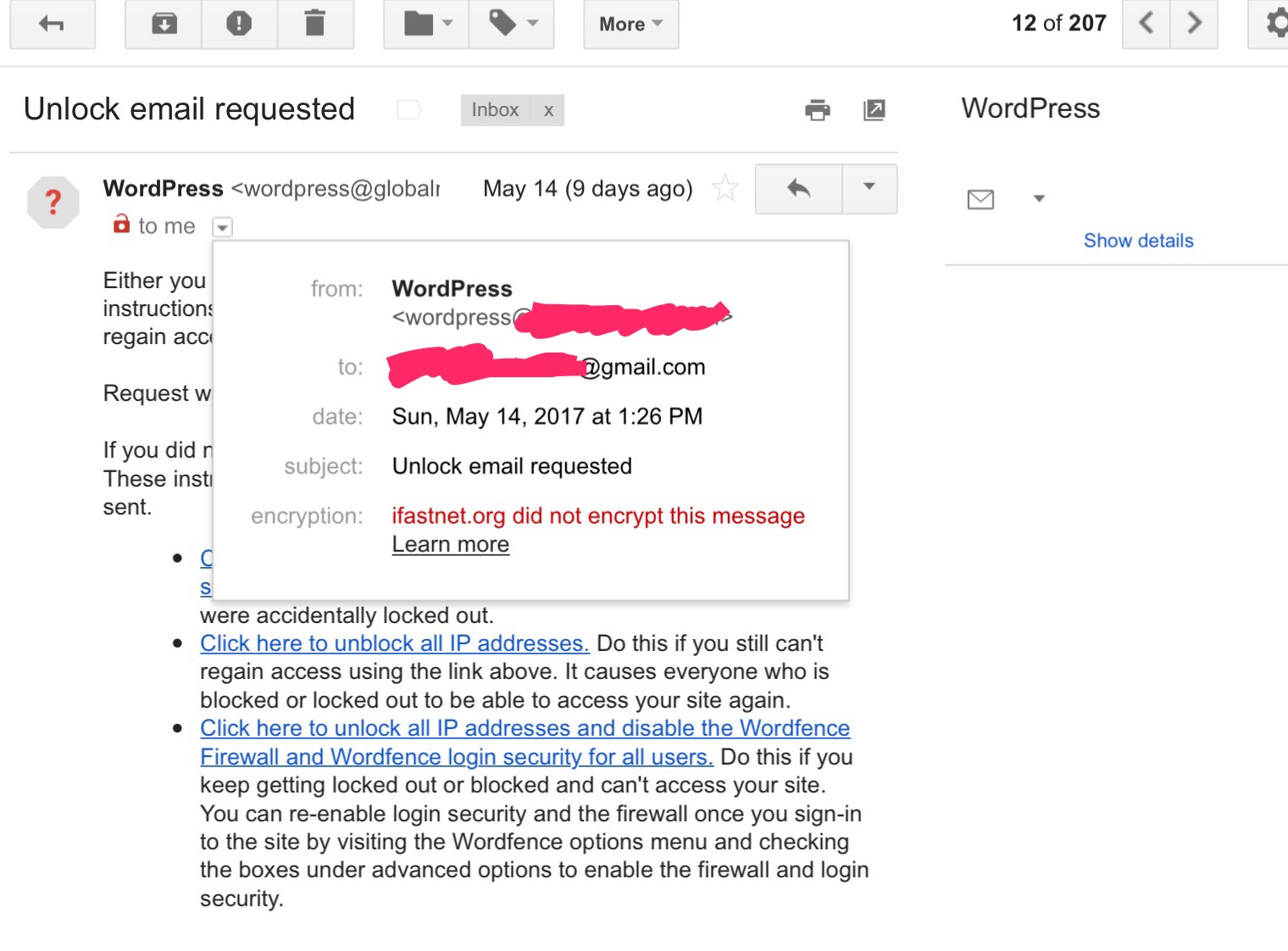Delete email with trash icon
Viewport: 1288px width, 951px height.
(314, 24)
